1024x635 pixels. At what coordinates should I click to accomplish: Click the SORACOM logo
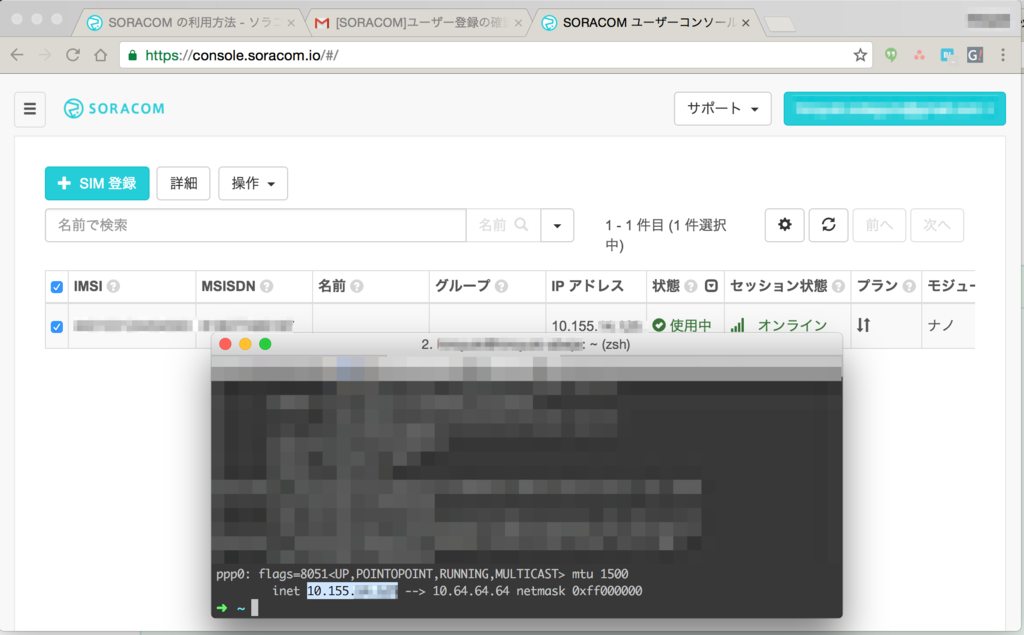114,108
